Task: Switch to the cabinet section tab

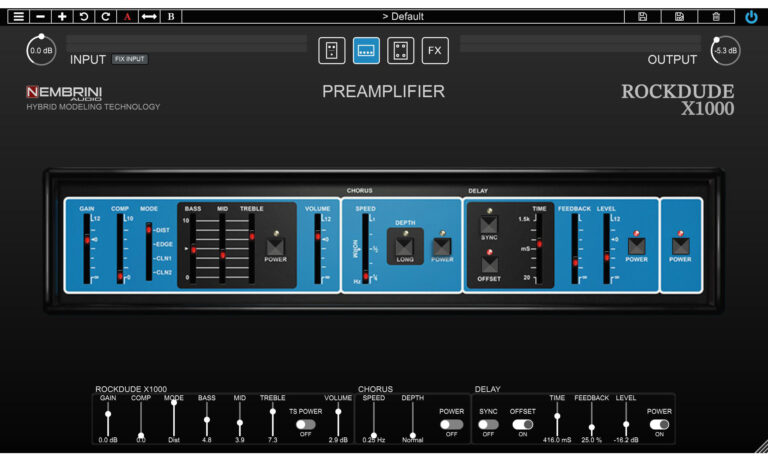Action: (x=401, y=50)
